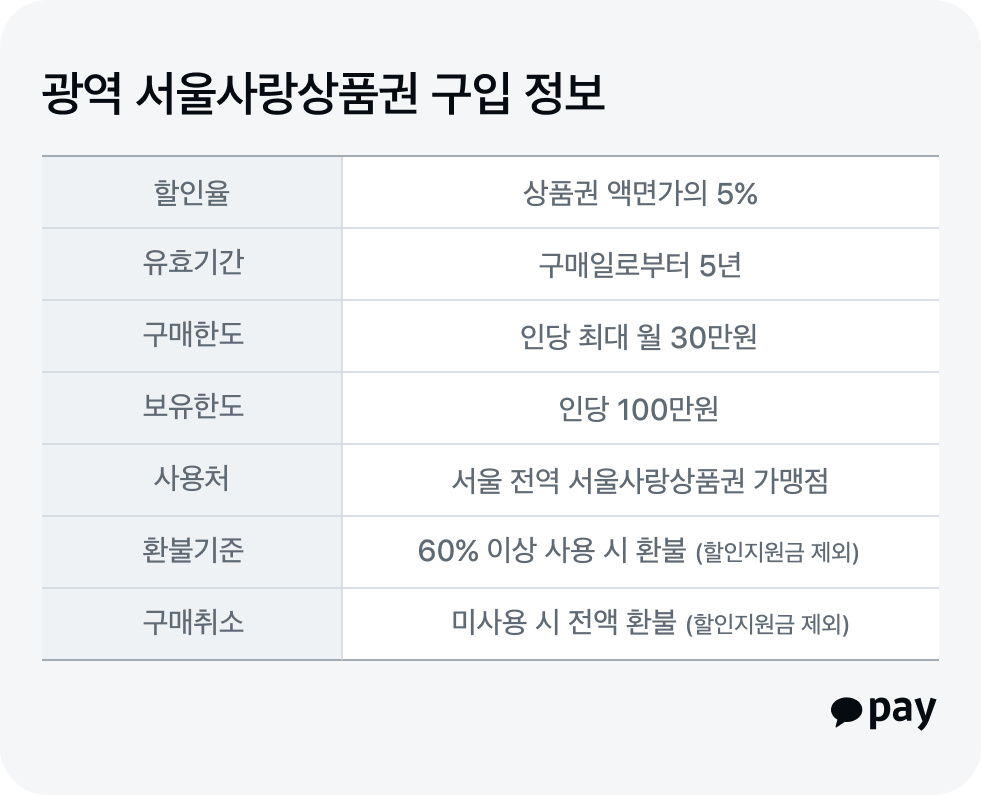Click the 미사용 시 전액 환불 text
Screen dimensions: 981x795
(x=564, y=624)
